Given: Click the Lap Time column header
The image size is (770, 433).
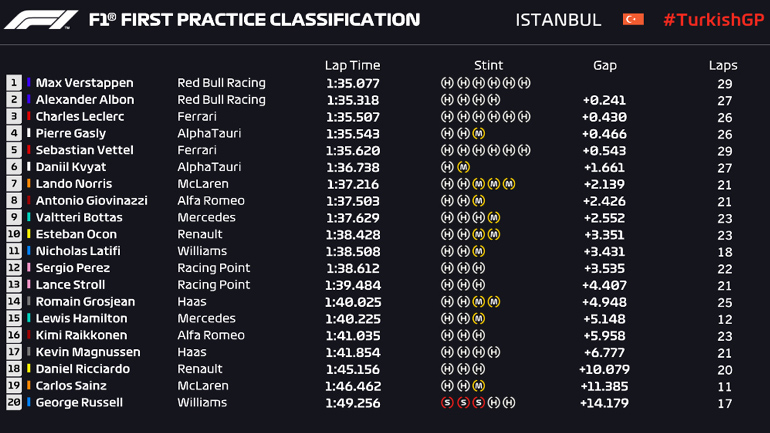Looking at the screenshot, I should point(352,66).
